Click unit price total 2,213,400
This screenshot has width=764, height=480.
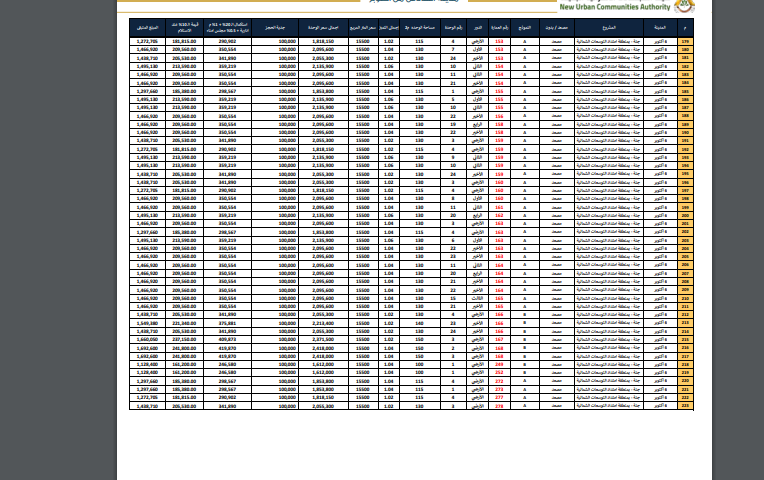click(323, 323)
